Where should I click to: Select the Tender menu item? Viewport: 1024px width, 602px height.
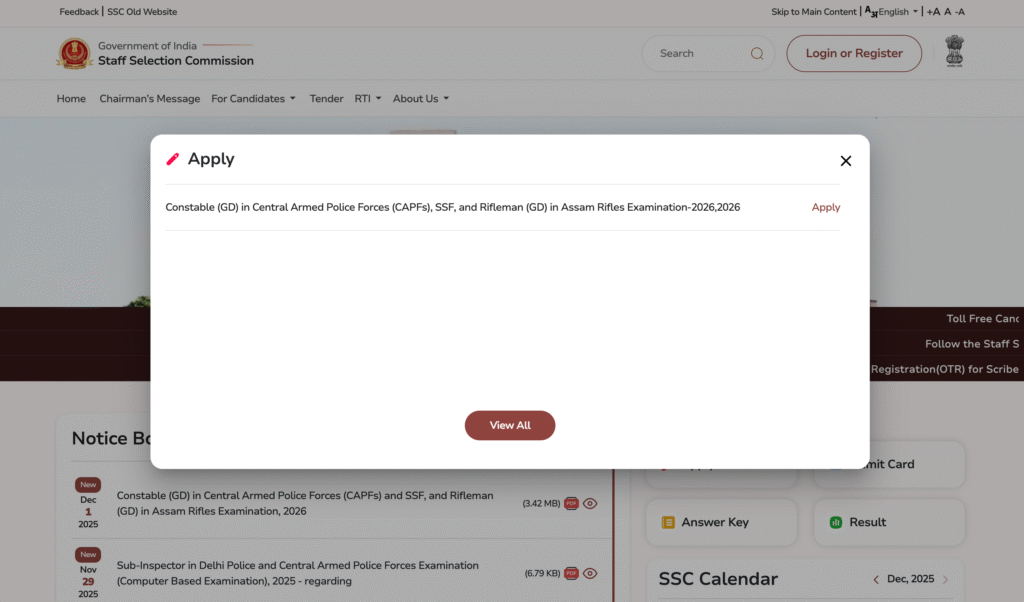tap(326, 98)
